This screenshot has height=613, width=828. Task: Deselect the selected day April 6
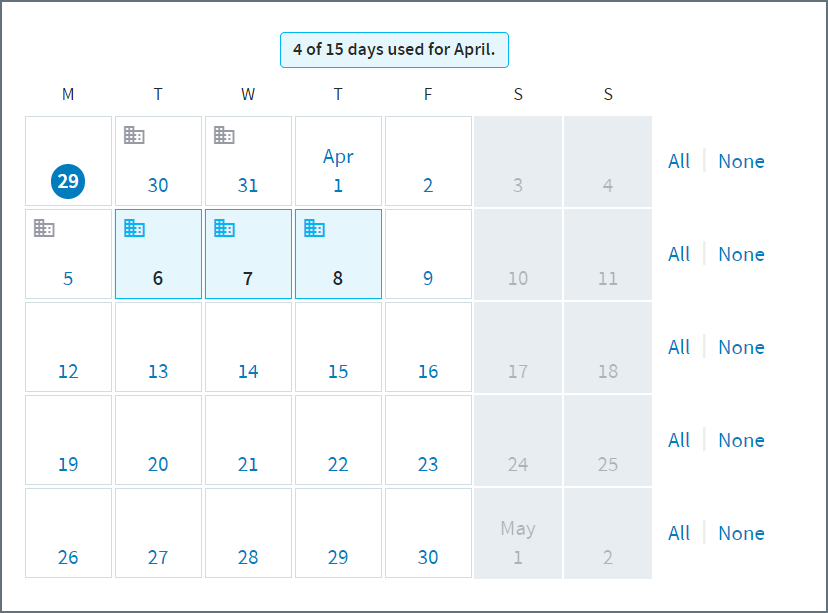(158, 254)
